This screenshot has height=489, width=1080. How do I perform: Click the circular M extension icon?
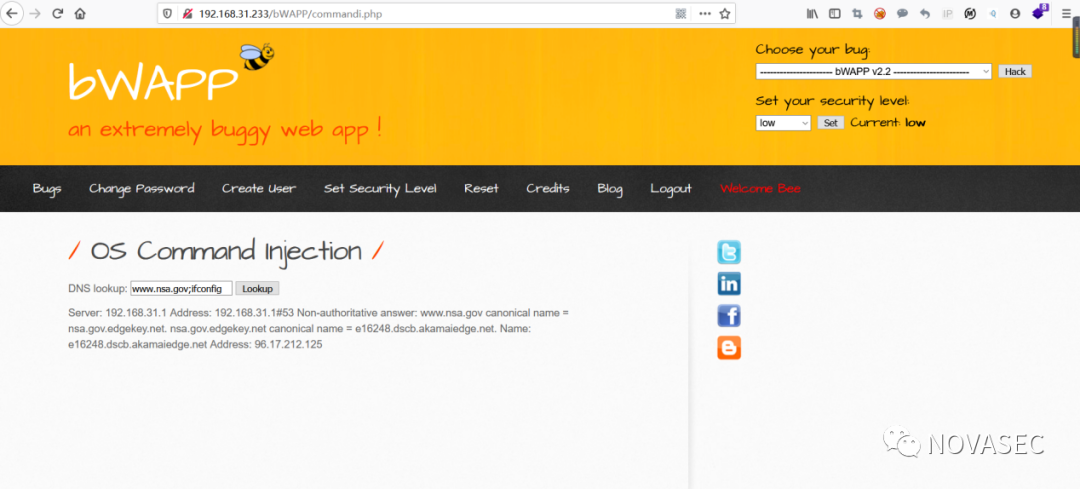970,13
